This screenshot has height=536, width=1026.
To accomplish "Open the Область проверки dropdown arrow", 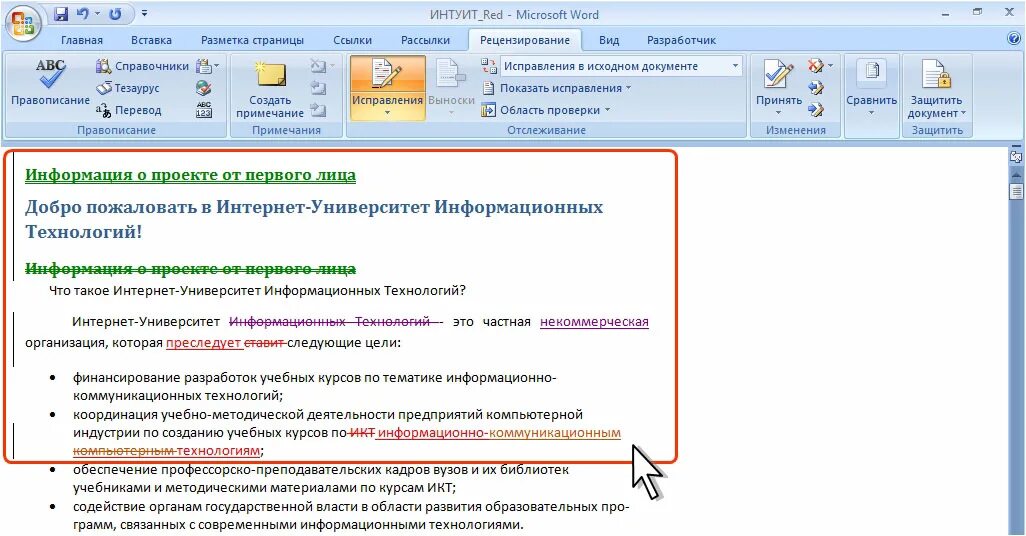I will [607, 110].
